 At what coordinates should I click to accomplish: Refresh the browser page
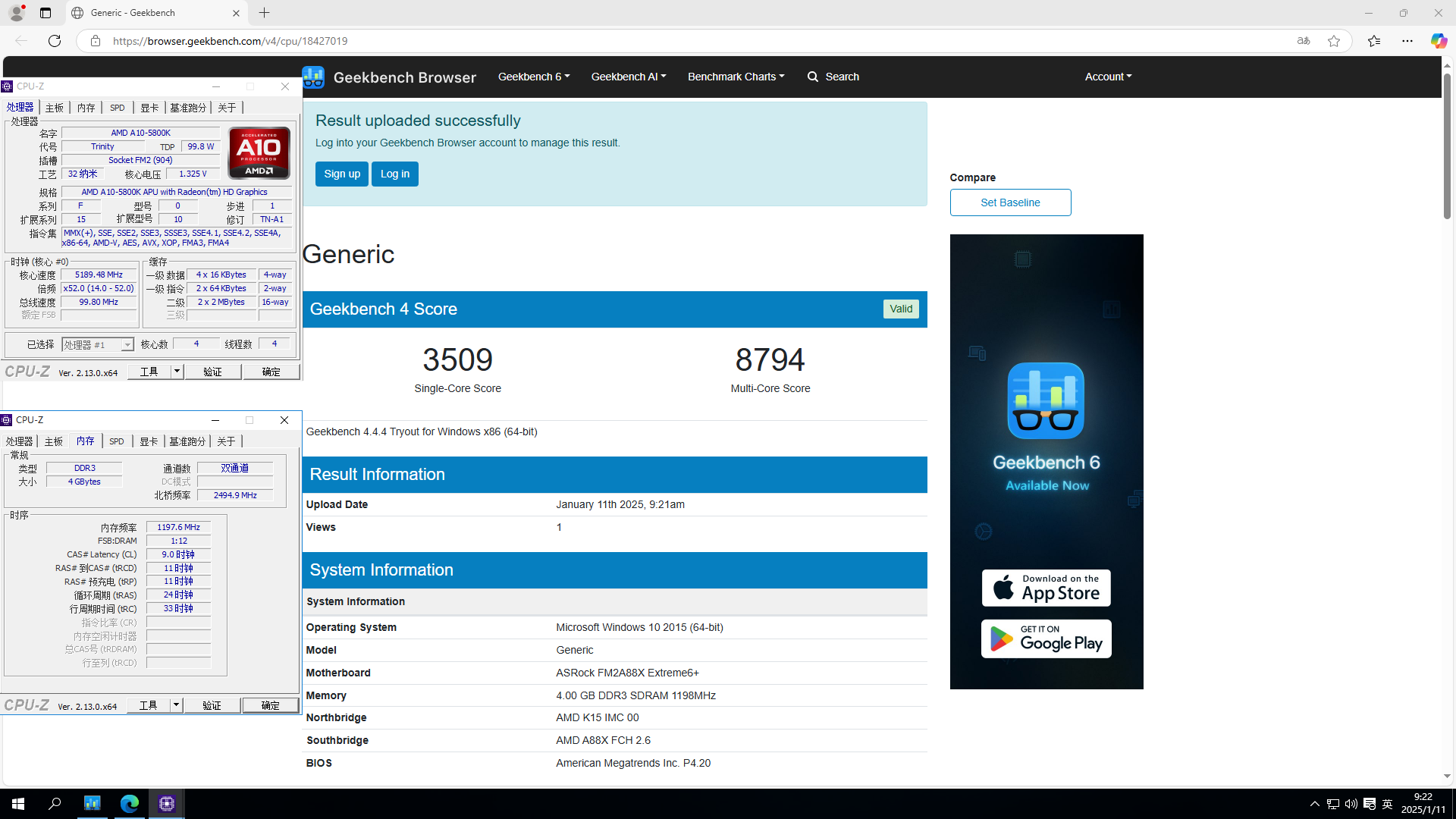coord(55,41)
